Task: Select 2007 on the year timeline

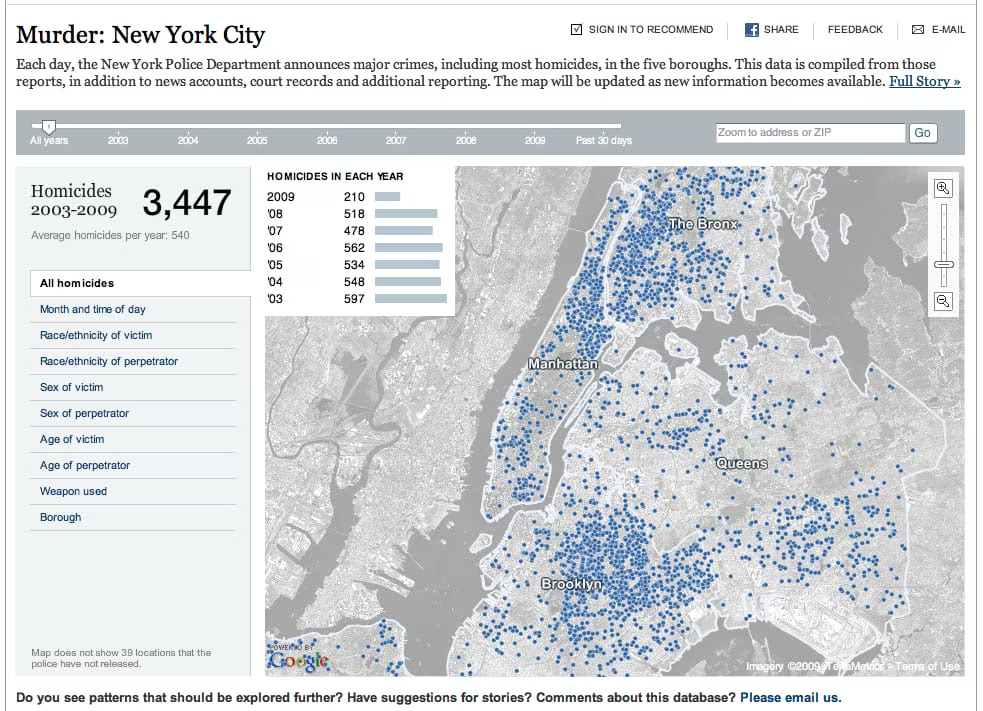Action: [396, 140]
